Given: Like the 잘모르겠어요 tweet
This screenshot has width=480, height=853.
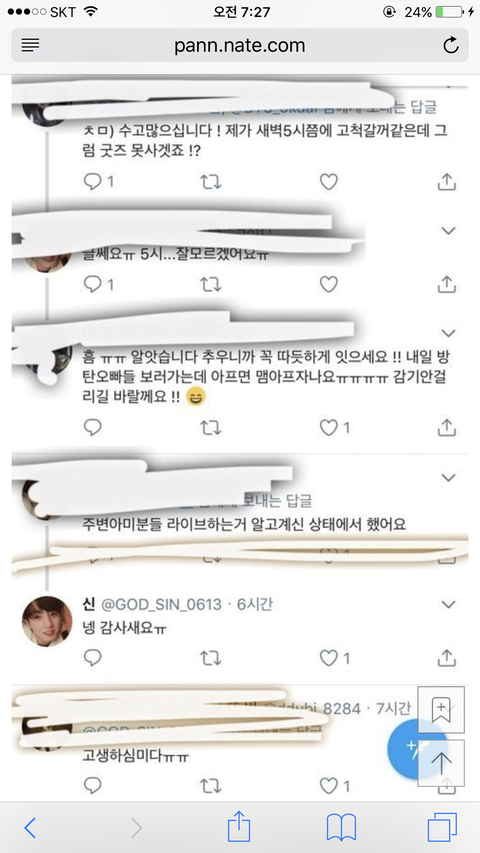Looking at the screenshot, I should coord(329,284).
